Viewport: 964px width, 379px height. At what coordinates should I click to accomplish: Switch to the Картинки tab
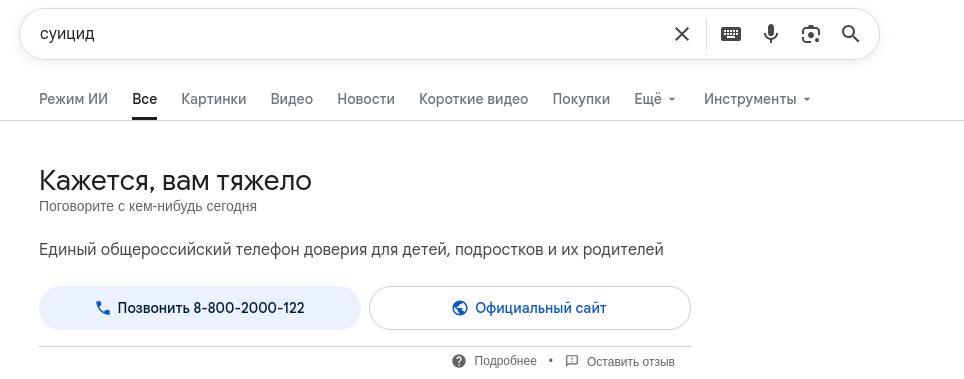pyautogui.click(x=213, y=99)
